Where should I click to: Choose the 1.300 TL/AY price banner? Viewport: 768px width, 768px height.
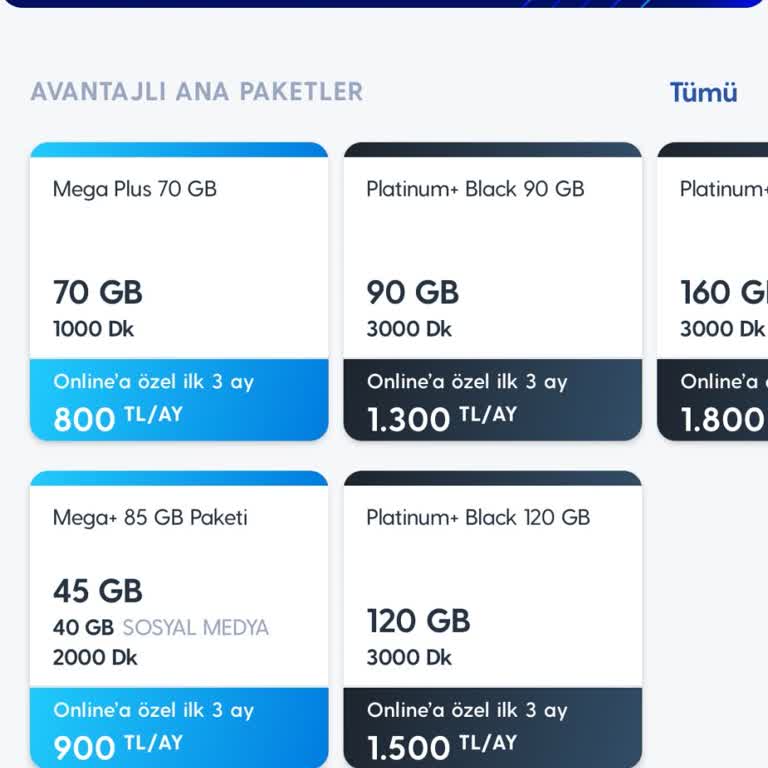493,400
